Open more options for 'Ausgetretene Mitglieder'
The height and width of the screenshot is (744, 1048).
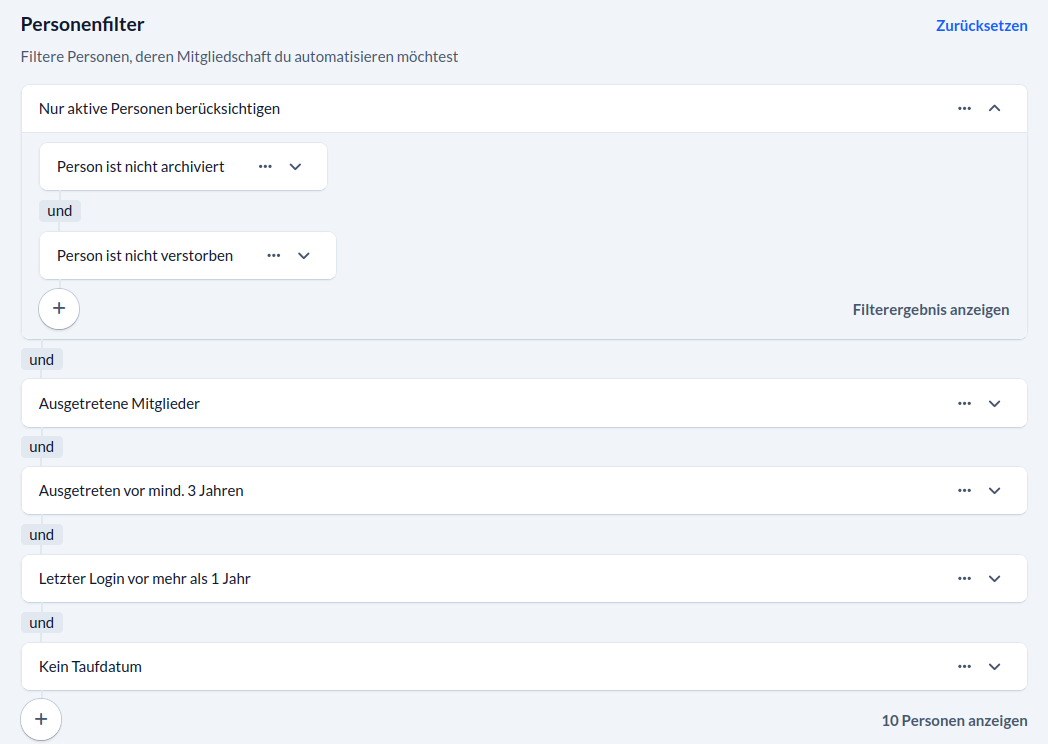(x=964, y=403)
